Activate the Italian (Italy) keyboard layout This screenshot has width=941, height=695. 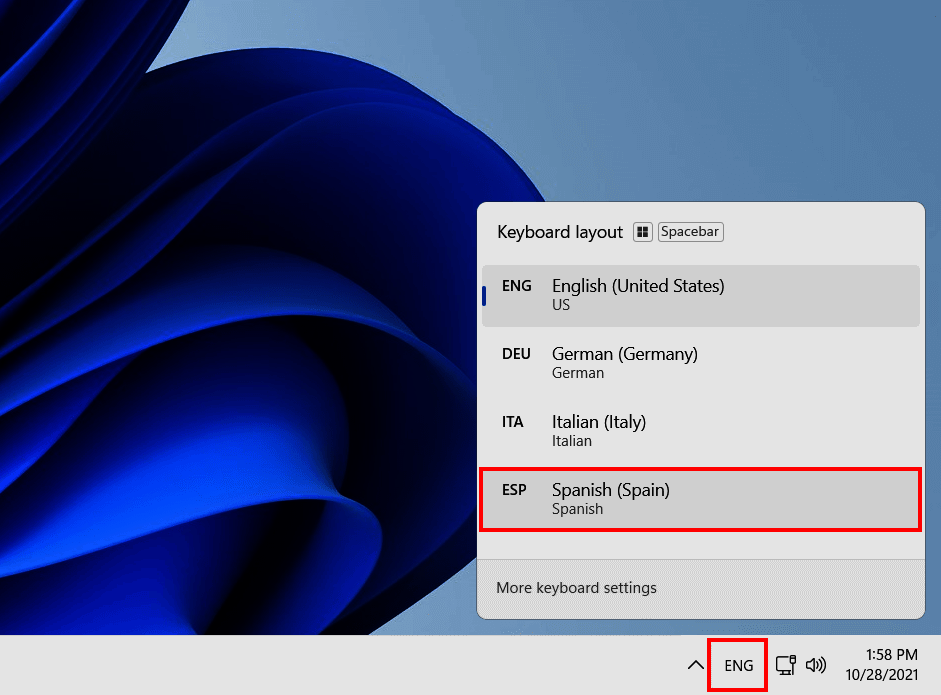[700, 430]
